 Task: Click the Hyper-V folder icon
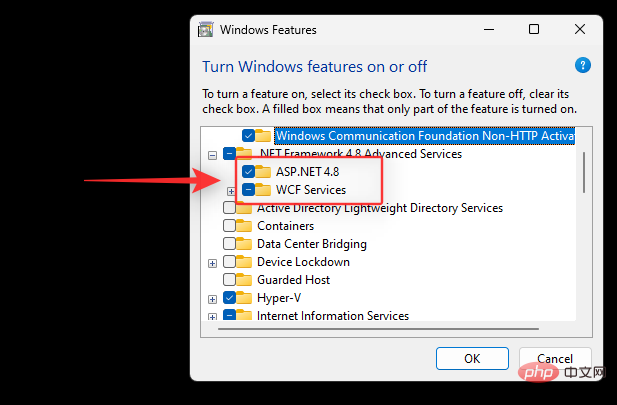click(x=246, y=298)
